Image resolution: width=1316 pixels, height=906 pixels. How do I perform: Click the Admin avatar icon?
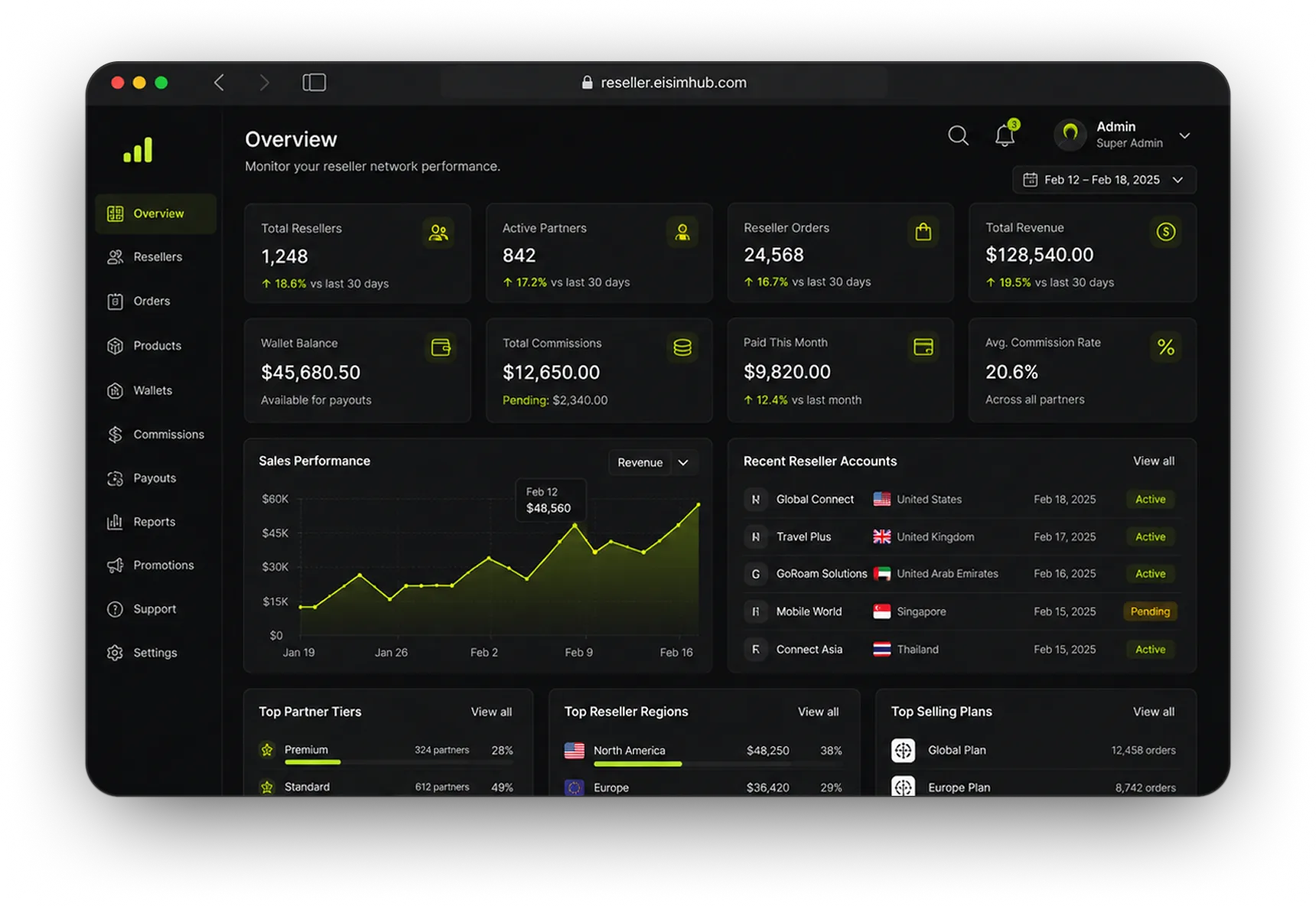pos(1070,135)
